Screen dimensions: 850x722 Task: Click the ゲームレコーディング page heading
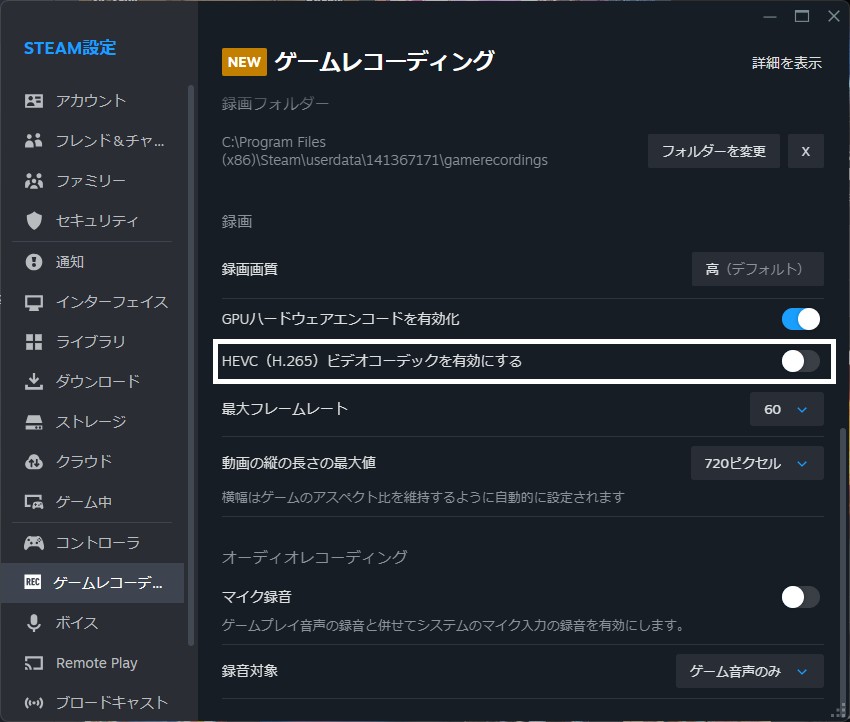click(384, 61)
